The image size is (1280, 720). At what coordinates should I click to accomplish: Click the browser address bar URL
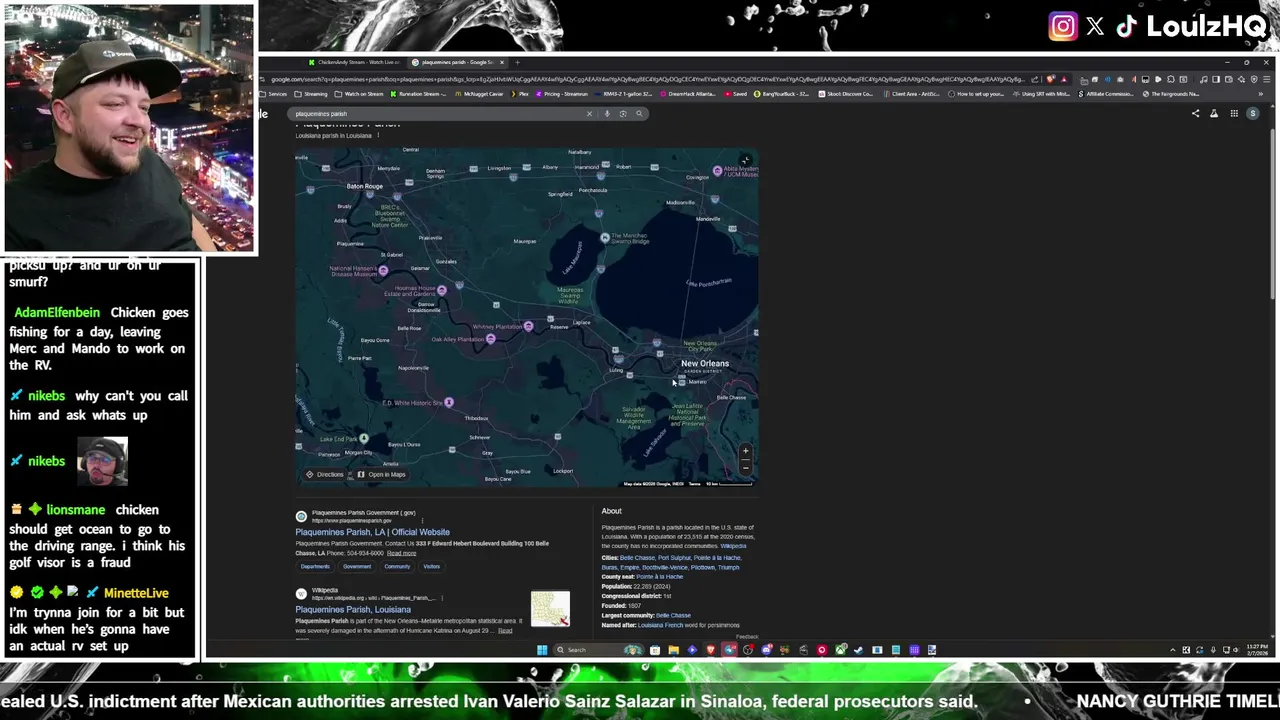647,79
